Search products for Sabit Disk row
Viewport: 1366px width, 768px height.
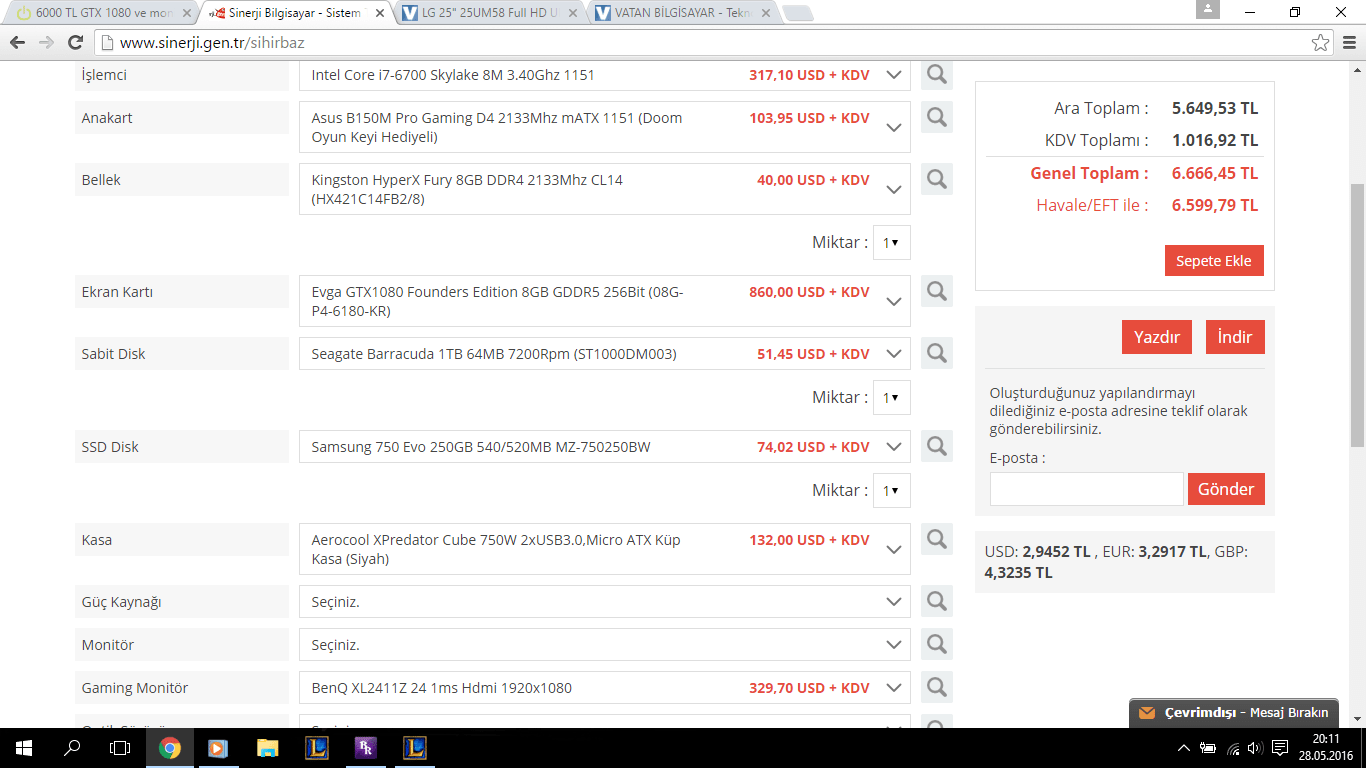coord(937,353)
